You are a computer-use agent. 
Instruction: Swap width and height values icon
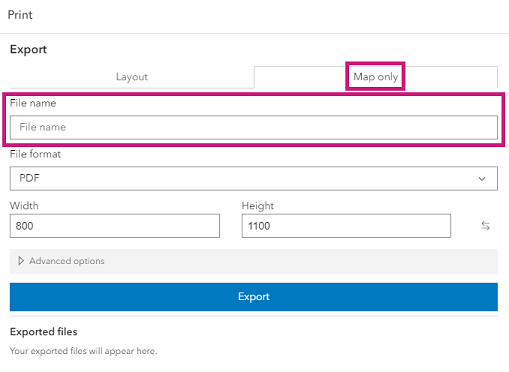pos(485,226)
